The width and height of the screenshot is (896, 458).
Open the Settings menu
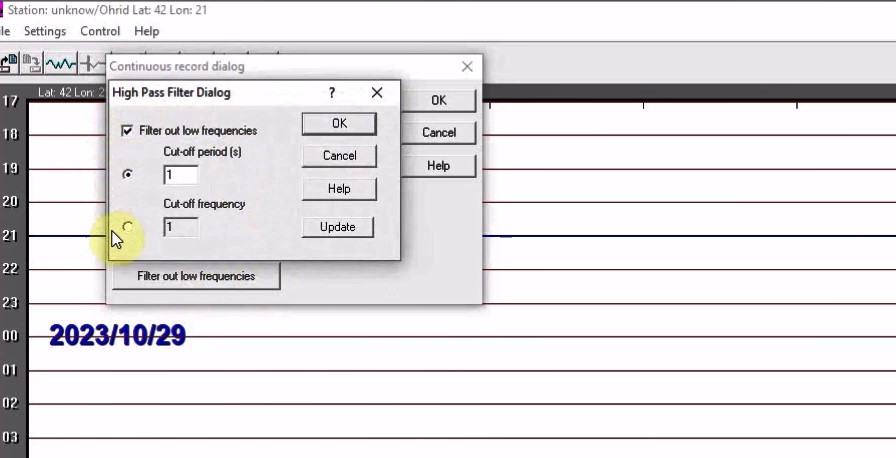click(x=45, y=31)
